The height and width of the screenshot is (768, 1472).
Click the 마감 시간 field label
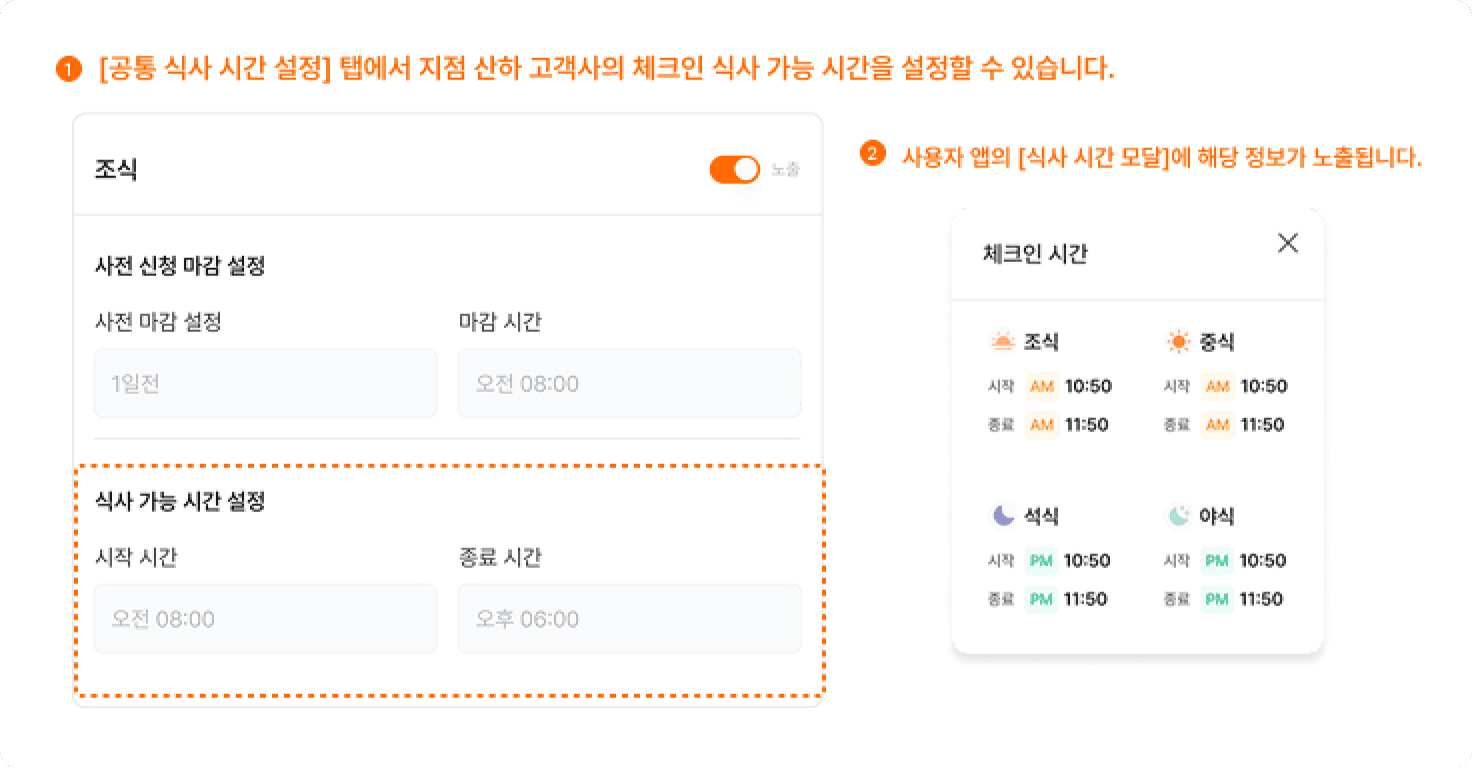click(500, 322)
